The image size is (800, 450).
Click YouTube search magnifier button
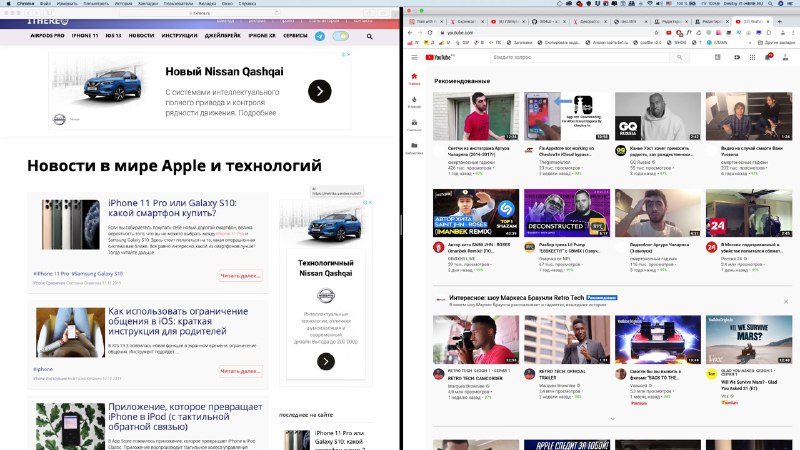pos(679,57)
